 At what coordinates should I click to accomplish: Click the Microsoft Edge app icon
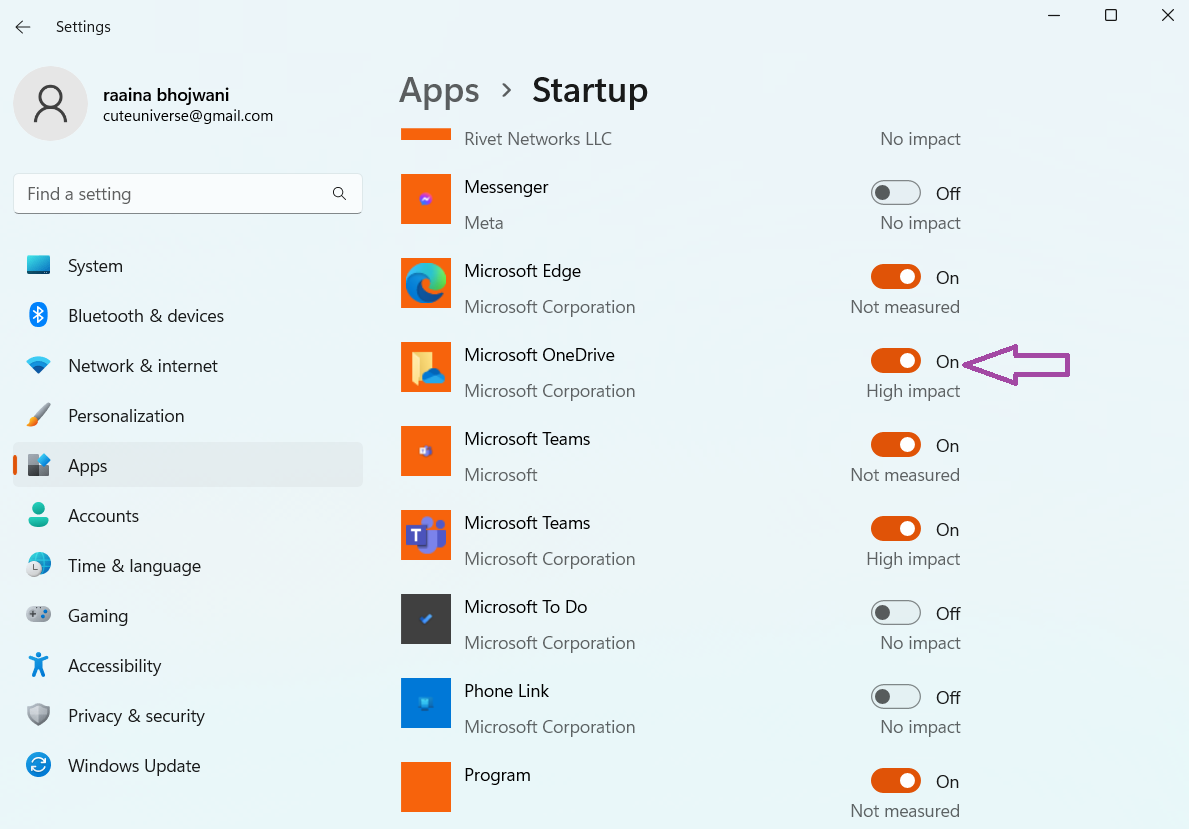coord(426,283)
